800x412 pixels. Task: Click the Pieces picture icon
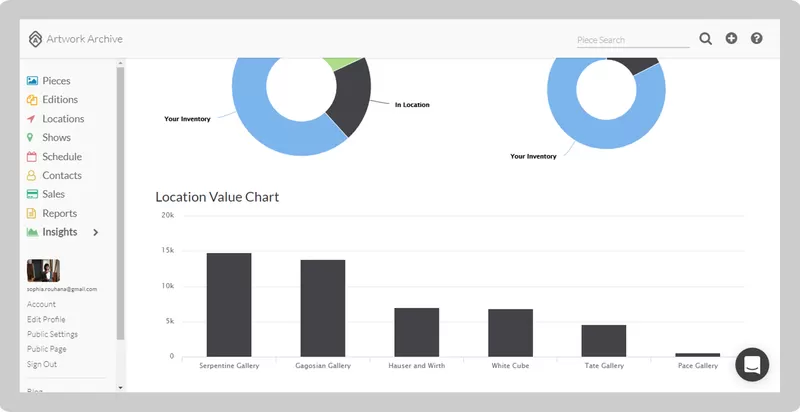coord(32,81)
